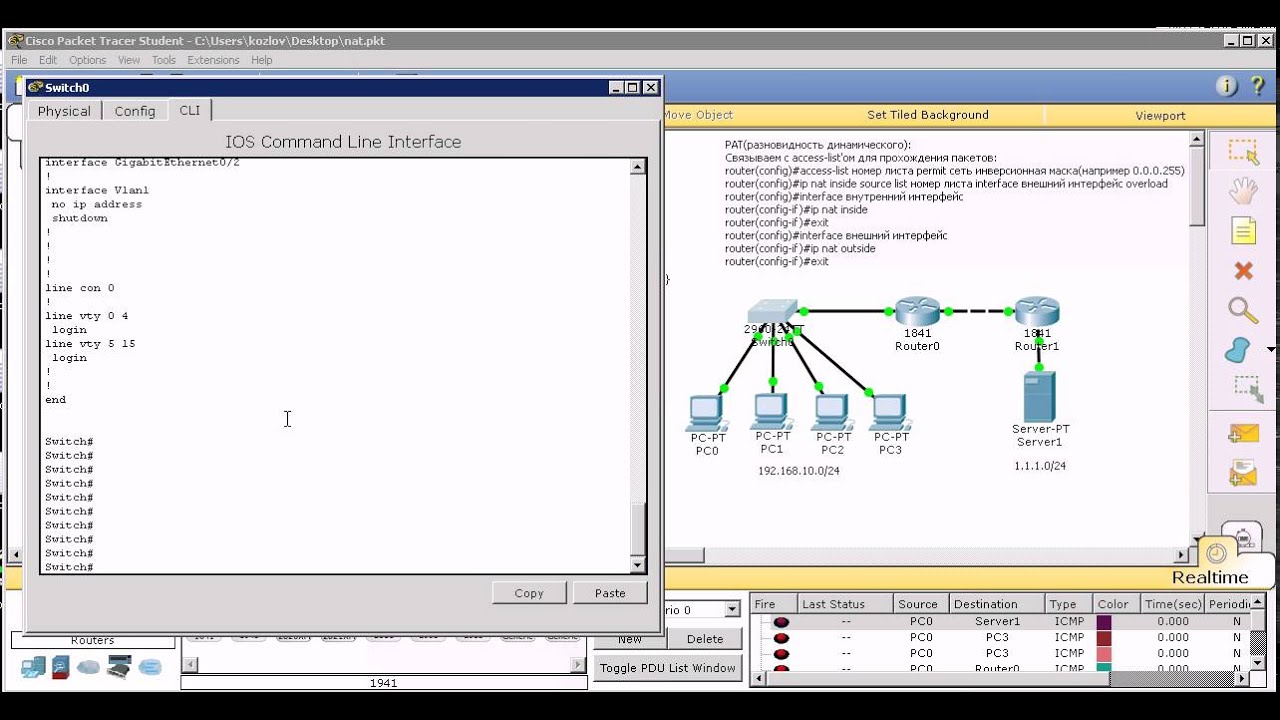Click the Router0 device icon
The height and width of the screenshot is (720, 1280).
pos(917,311)
